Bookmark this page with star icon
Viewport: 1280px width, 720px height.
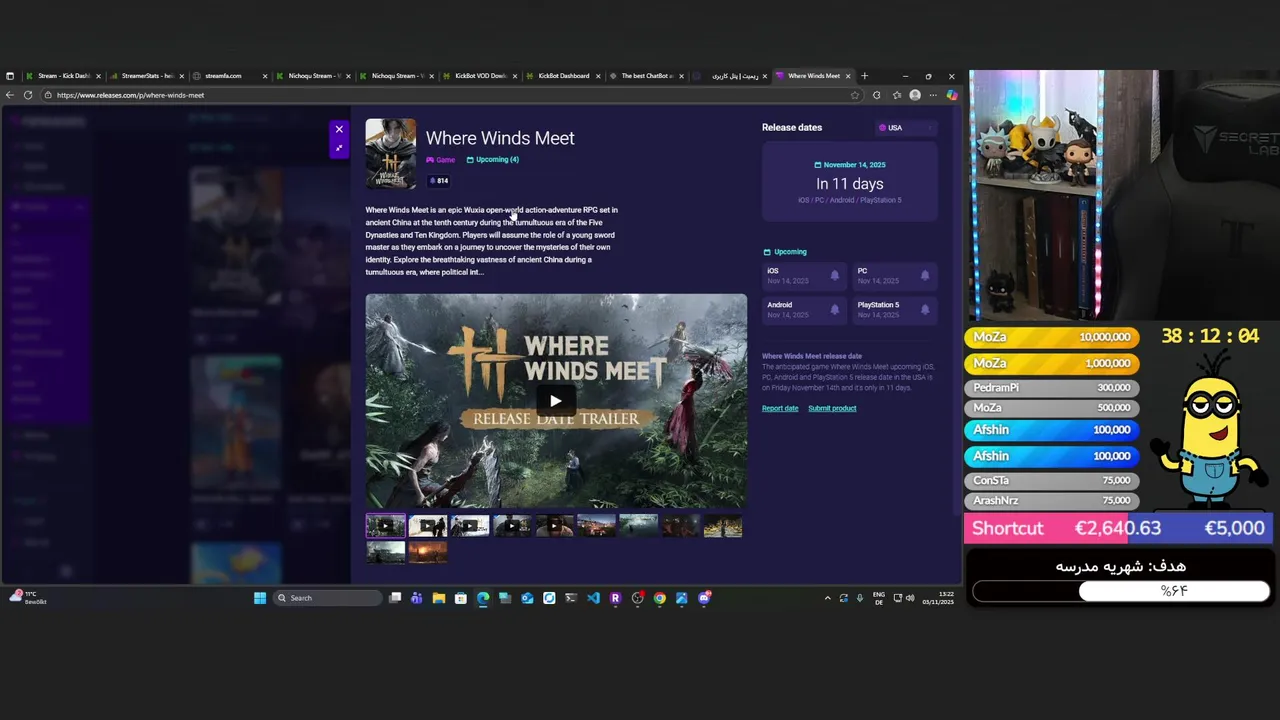click(855, 95)
